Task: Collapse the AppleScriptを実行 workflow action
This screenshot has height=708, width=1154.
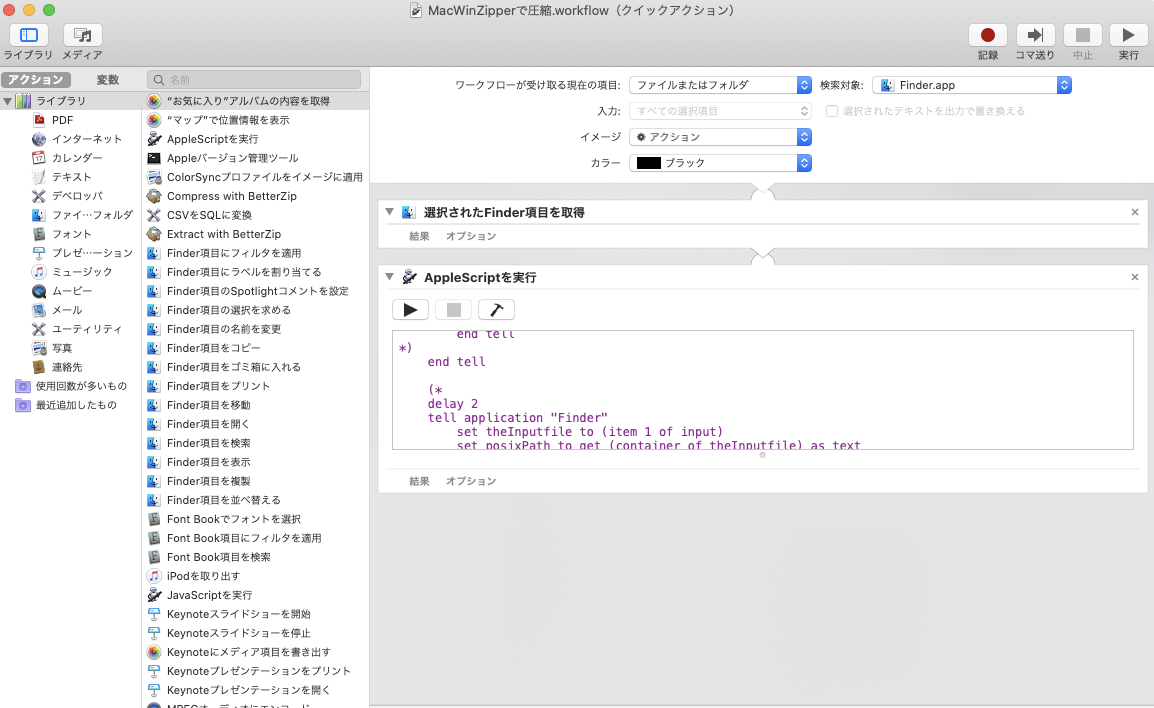Action: (x=389, y=277)
